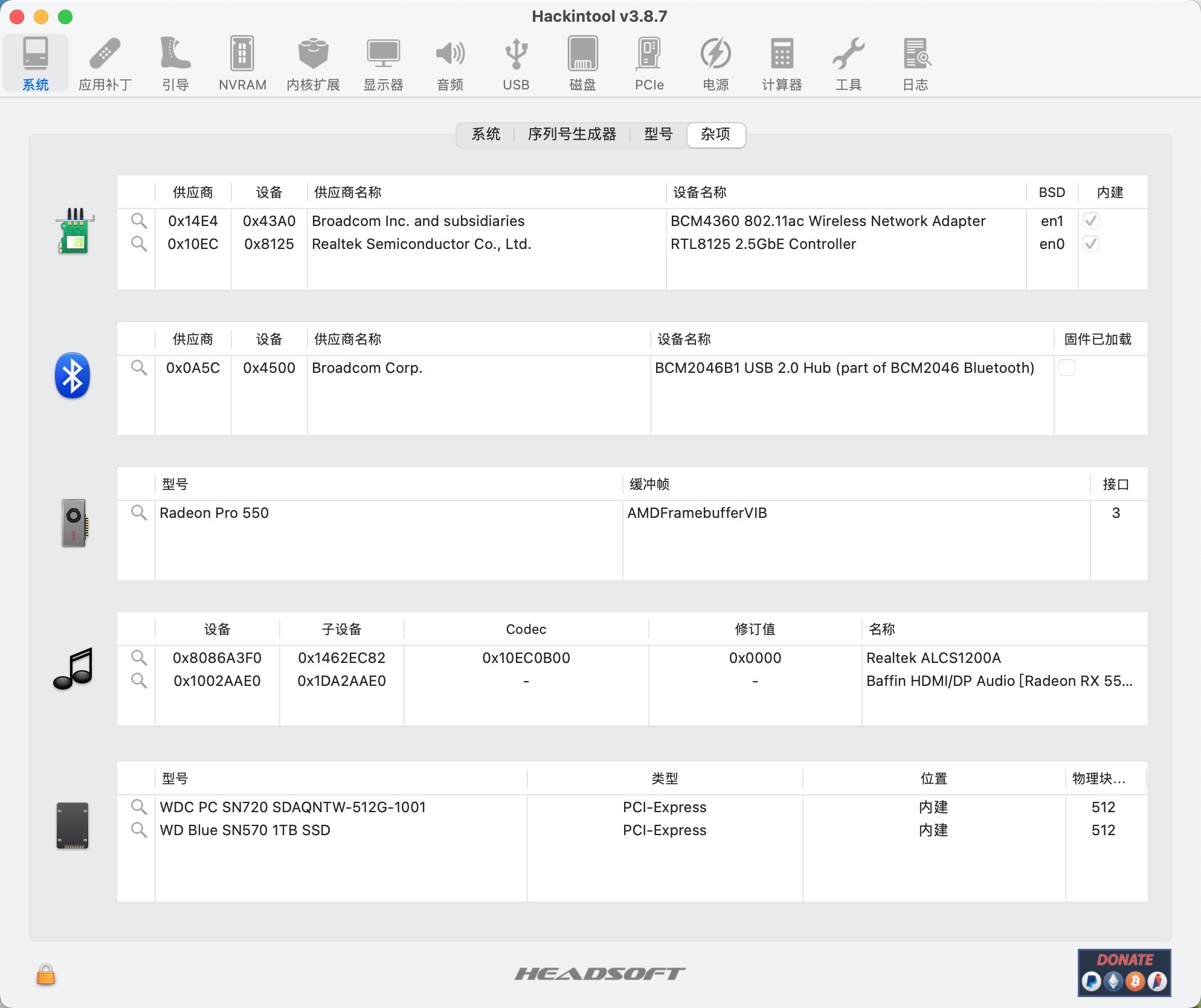
Task: Switch to the model (型号) tab
Action: 658,134
